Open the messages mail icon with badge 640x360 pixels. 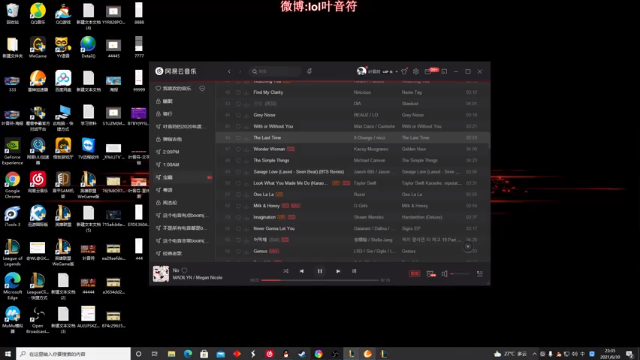click(428, 71)
